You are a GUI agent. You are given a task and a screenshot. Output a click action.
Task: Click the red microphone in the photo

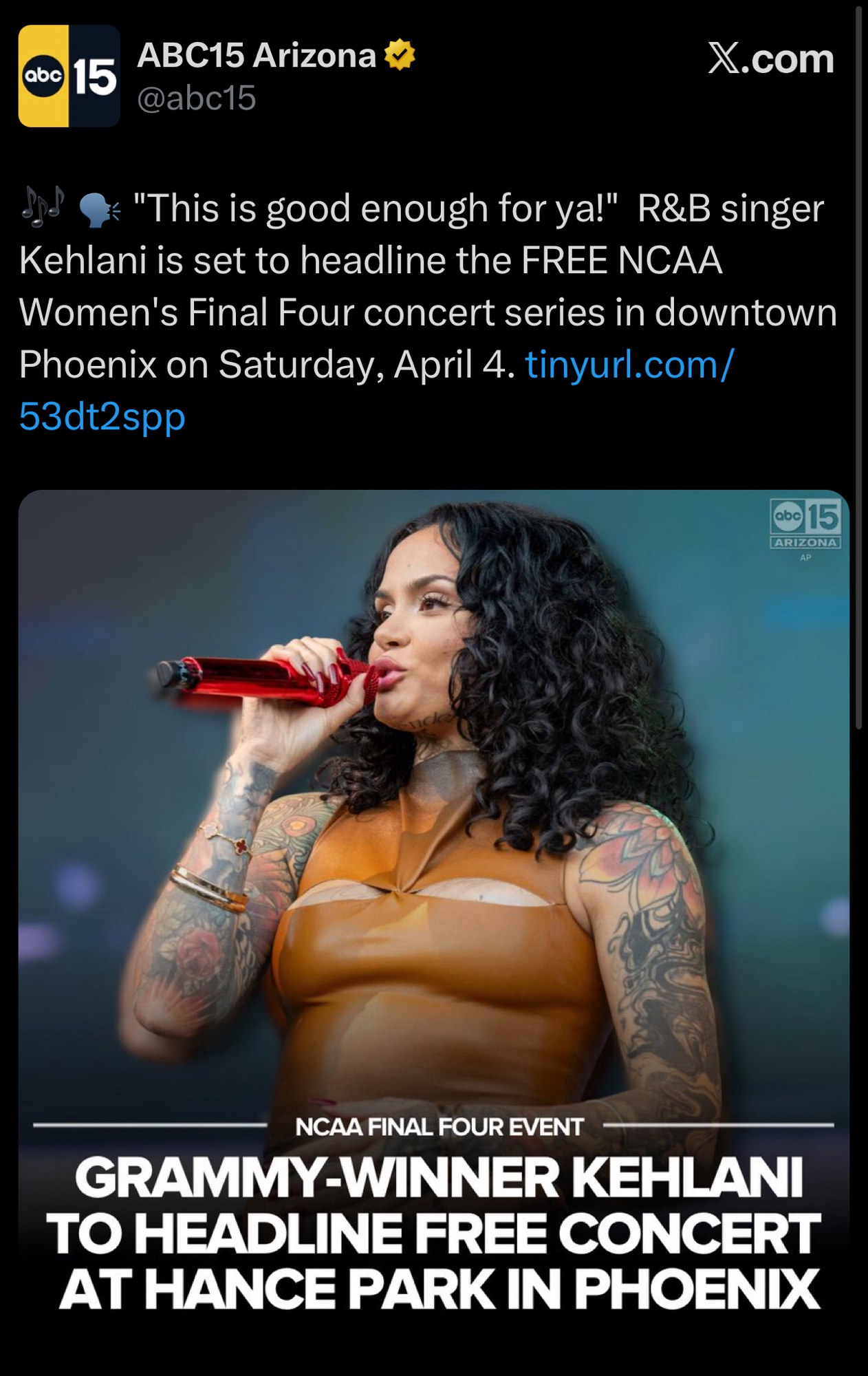click(x=268, y=679)
